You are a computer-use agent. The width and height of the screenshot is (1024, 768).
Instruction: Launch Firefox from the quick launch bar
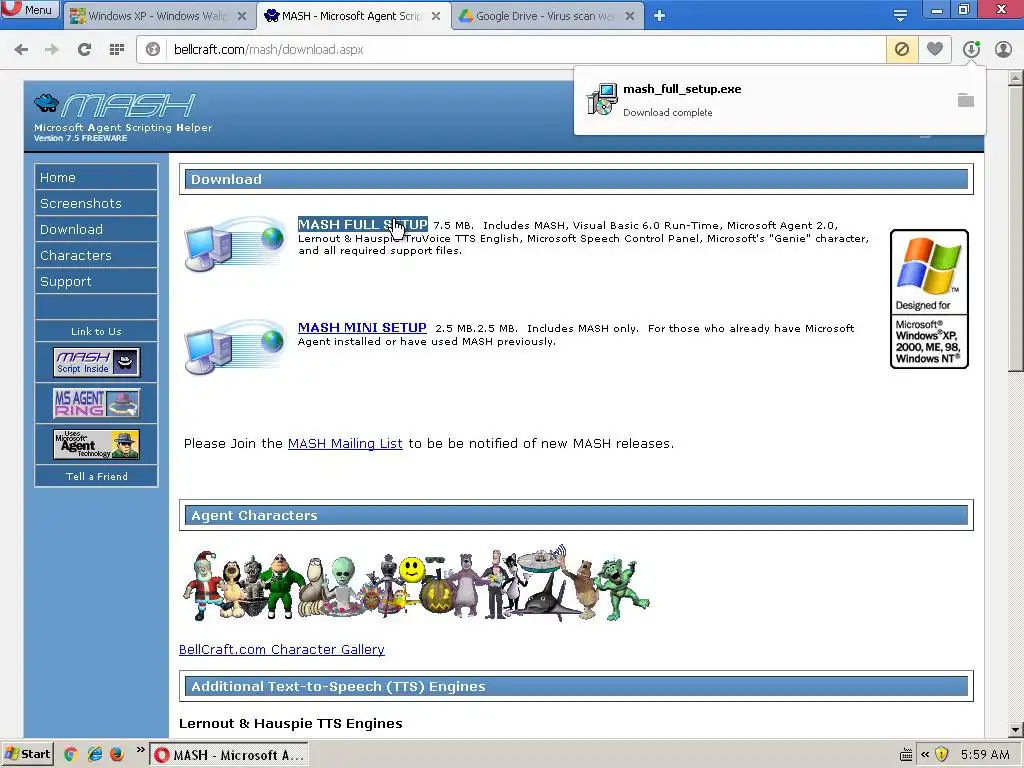pos(117,754)
